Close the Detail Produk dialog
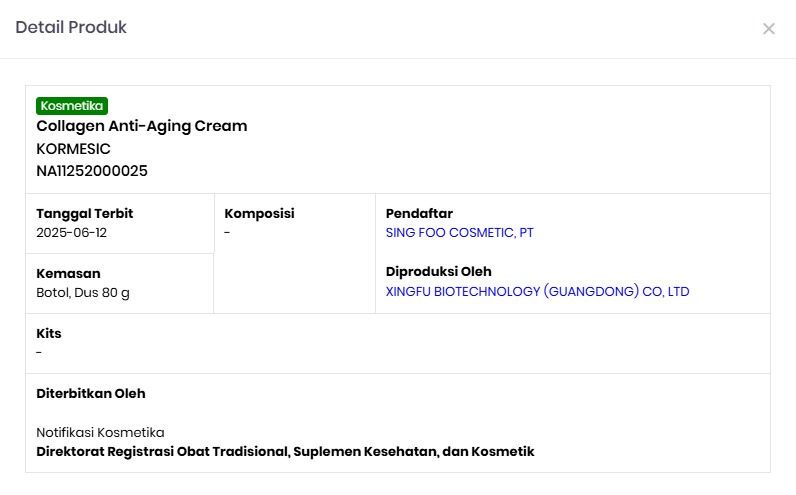 coord(768,29)
